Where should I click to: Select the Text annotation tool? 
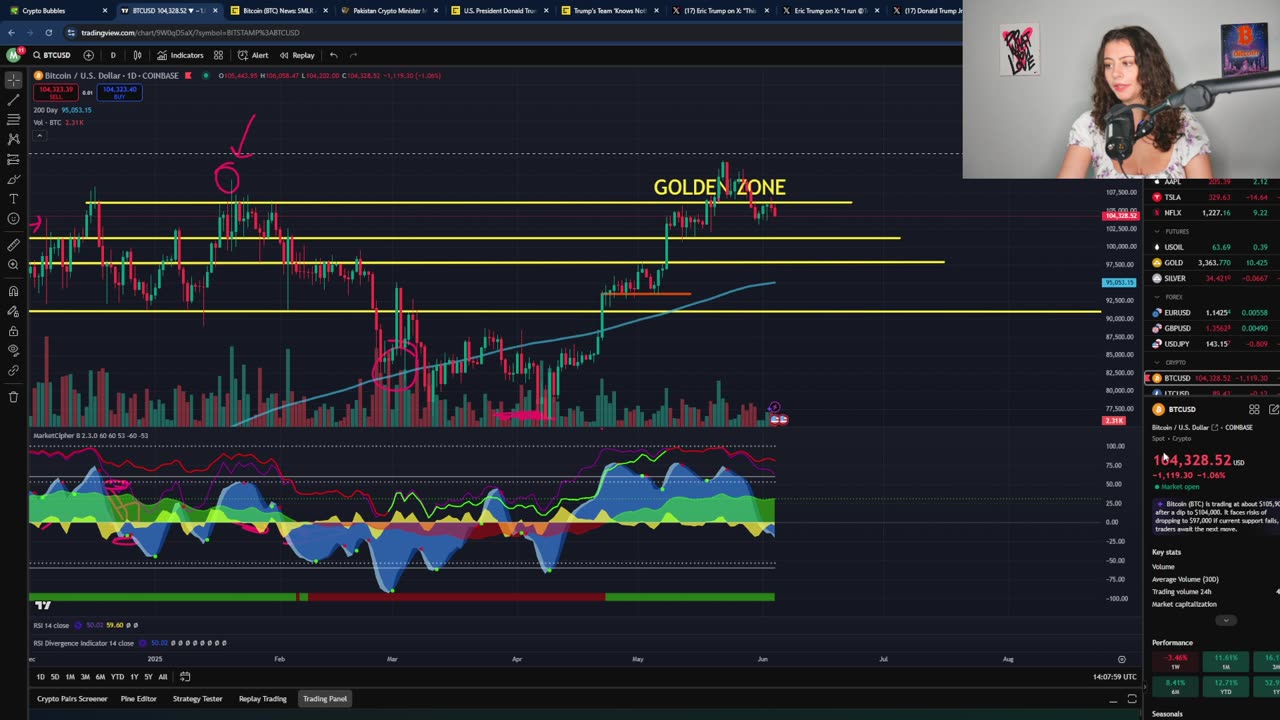point(13,199)
